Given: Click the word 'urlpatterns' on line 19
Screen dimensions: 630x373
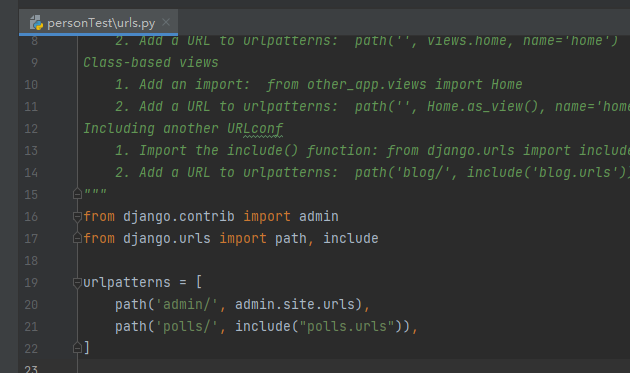Looking at the screenshot, I should [x=127, y=282].
